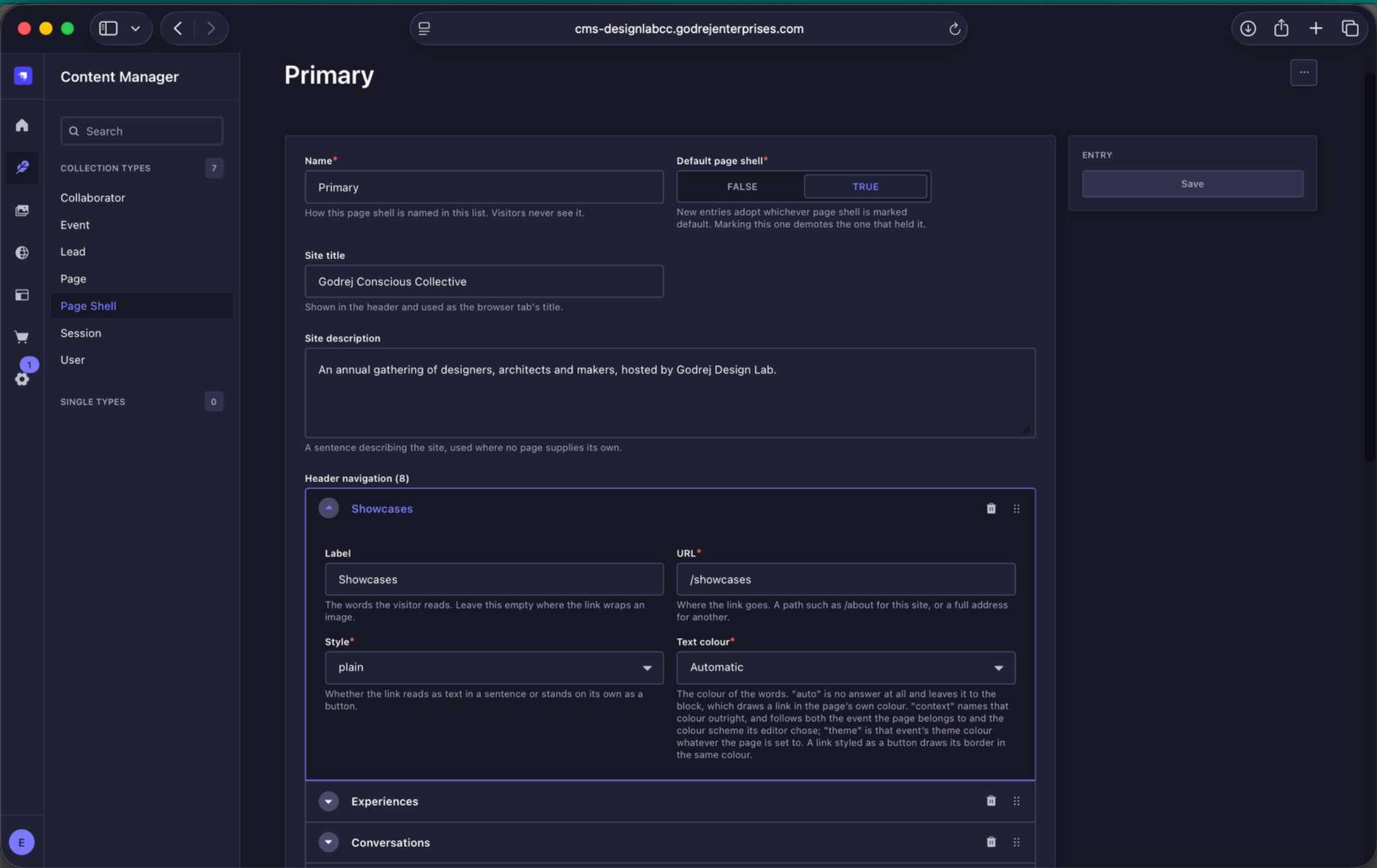The image size is (1377, 868).
Task: Open Collaborator collection type
Action: click(93, 198)
